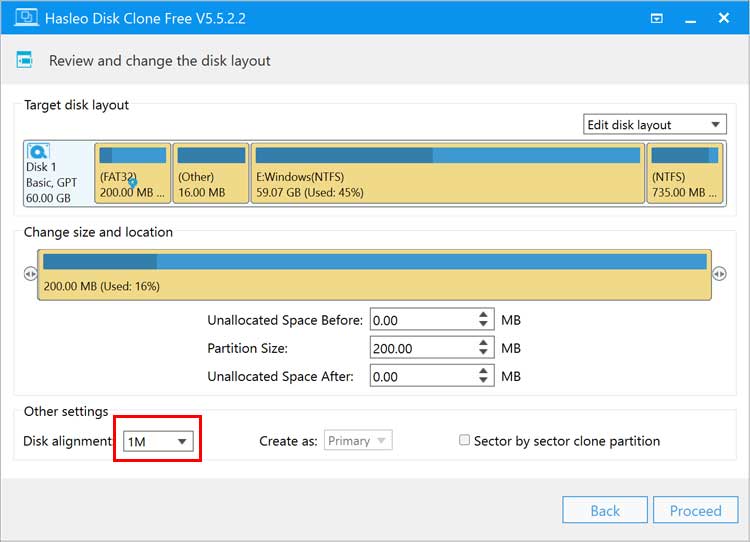
Task: Click the disk layout header icon
Action: click(x=24, y=60)
